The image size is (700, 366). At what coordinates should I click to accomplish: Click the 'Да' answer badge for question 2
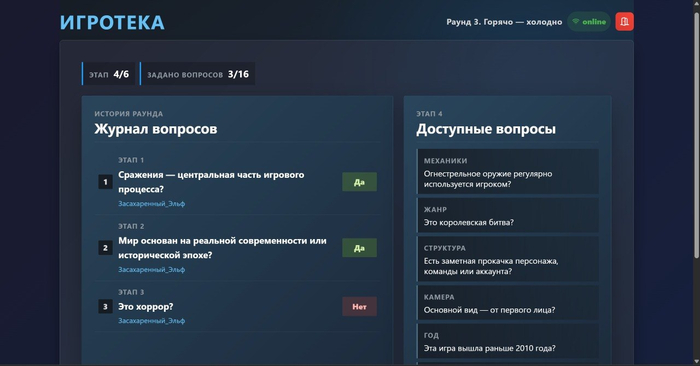tap(359, 248)
